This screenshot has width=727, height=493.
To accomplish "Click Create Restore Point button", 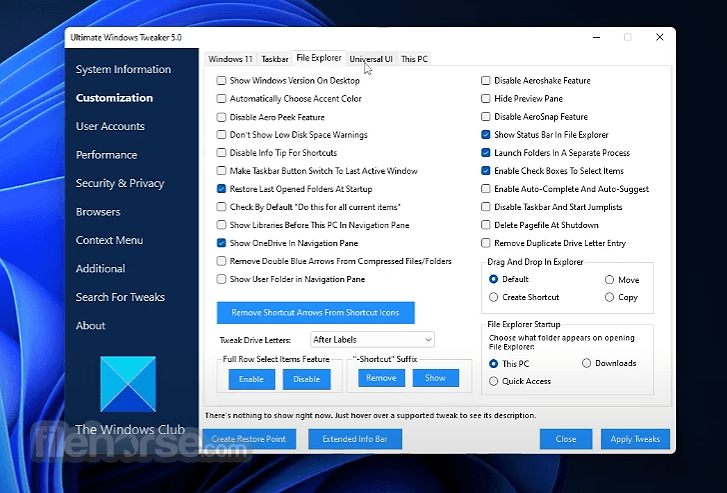I will pyautogui.click(x=249, y=439).
